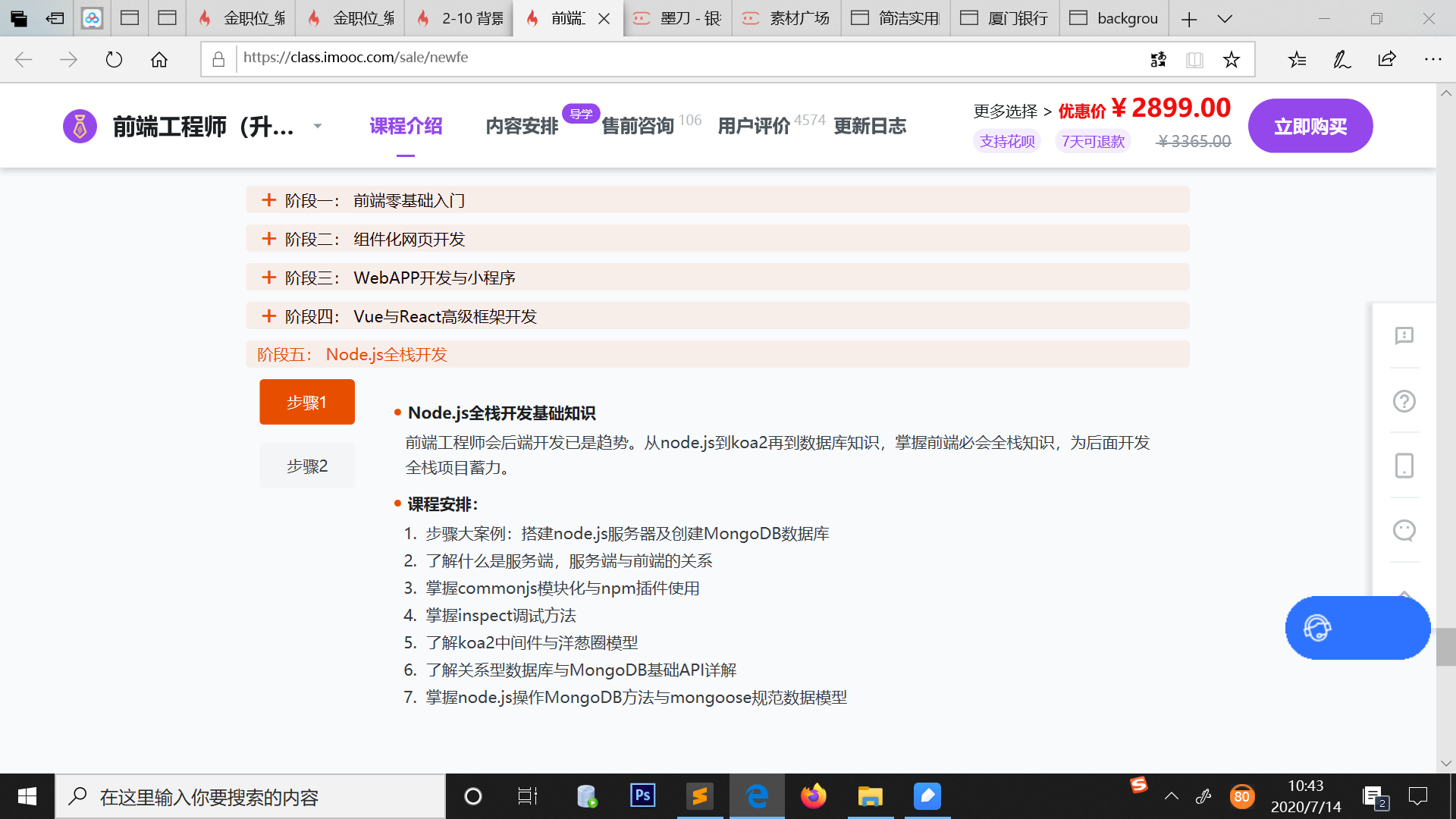Expand 阶段二 组件化网页开发

(x=717, y=239)
